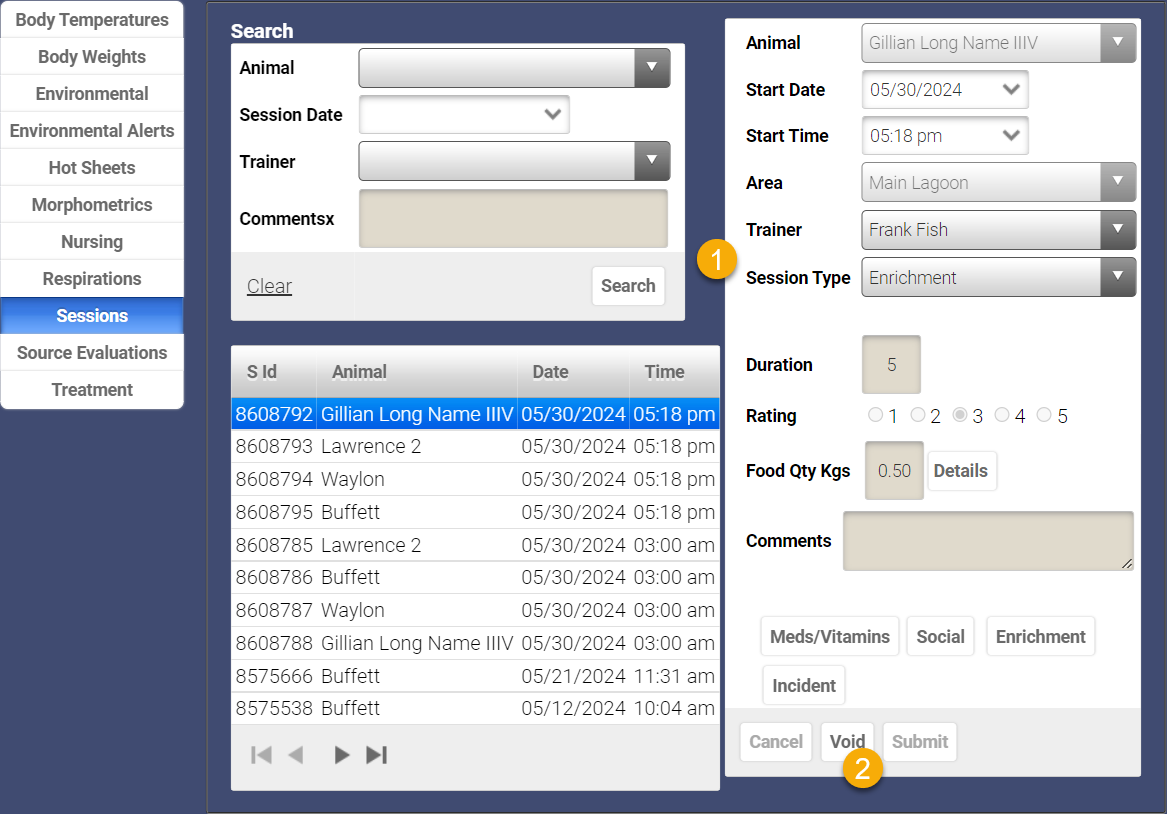Screen dimensions: 1167x814
Task: Open the Start Date dropdown
Action: [x=945, y=90]
